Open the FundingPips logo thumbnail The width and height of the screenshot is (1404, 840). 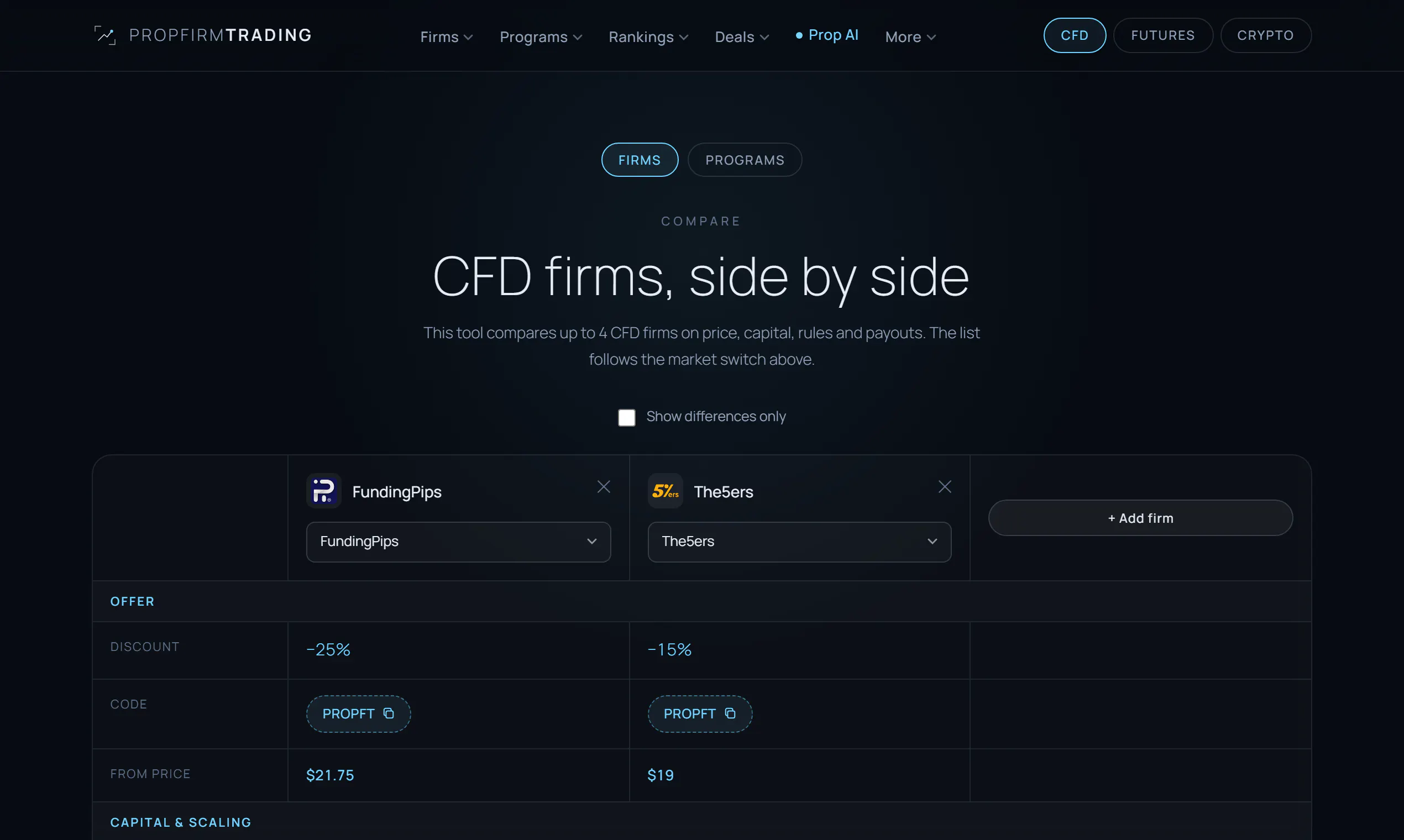point(324,491)
